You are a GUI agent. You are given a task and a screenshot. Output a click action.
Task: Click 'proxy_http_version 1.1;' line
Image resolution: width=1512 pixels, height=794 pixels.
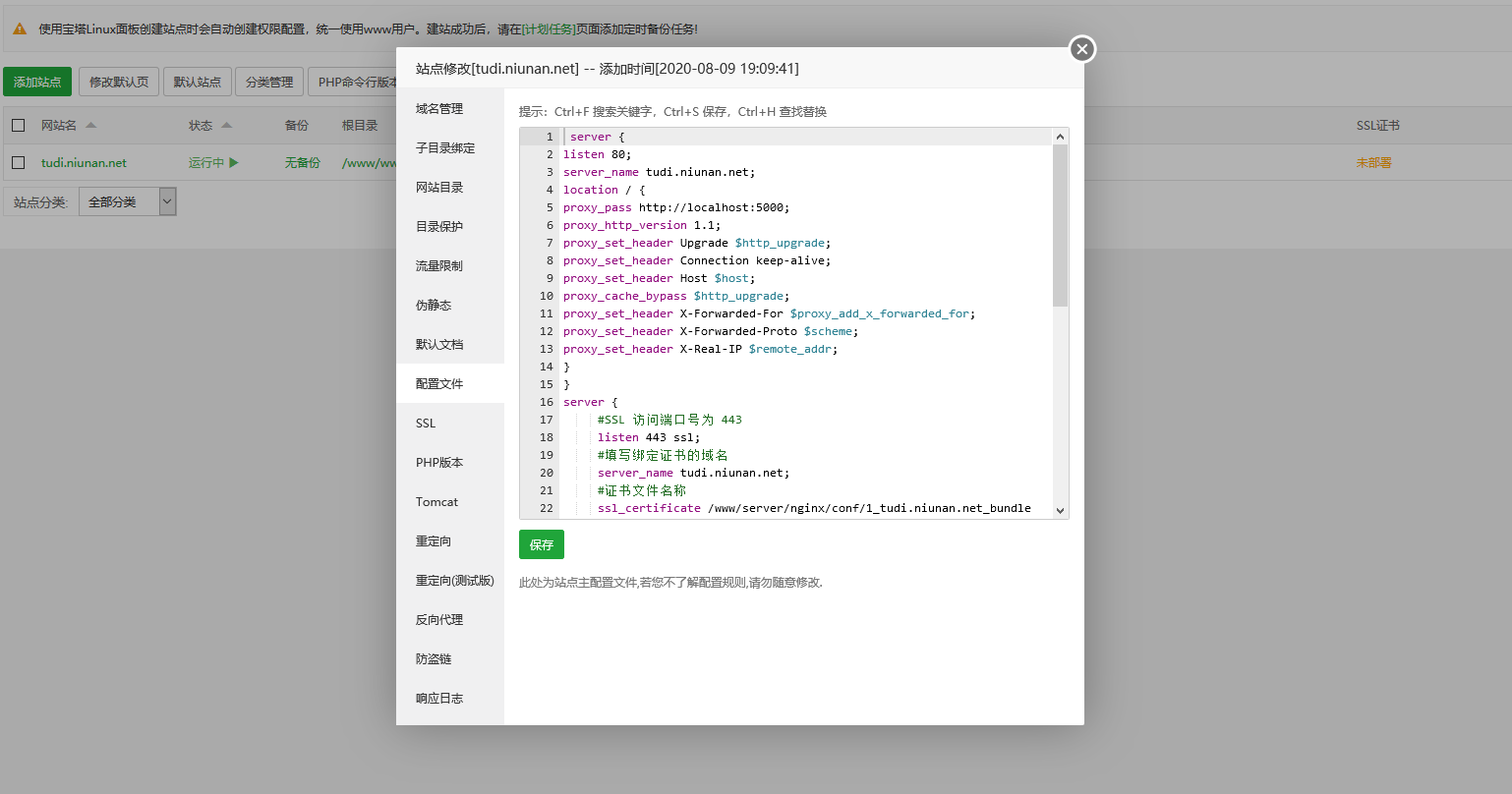tap(642, 225)
